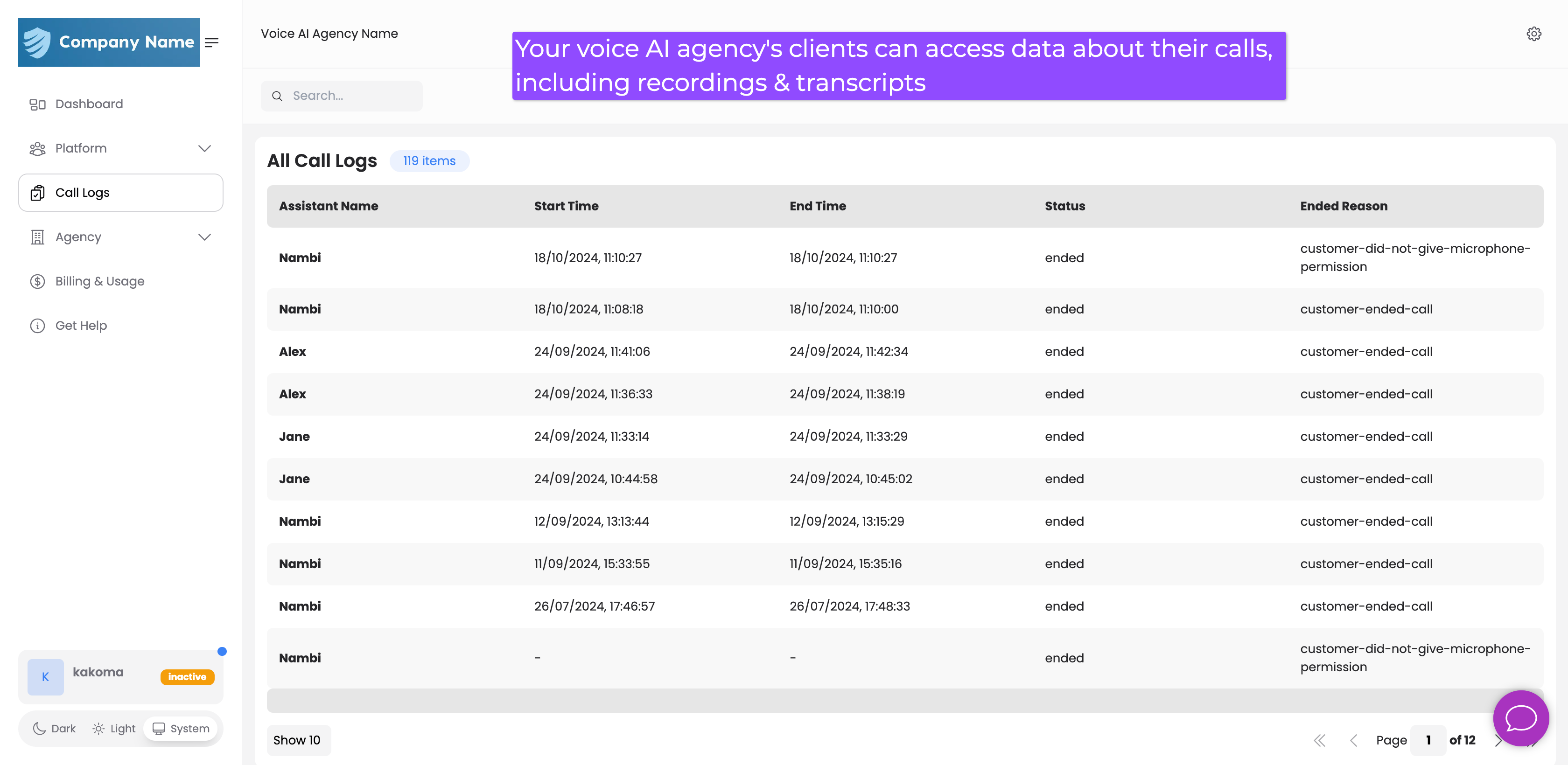Select System theme option
The image size is (1568, 765).
(181, 729)
